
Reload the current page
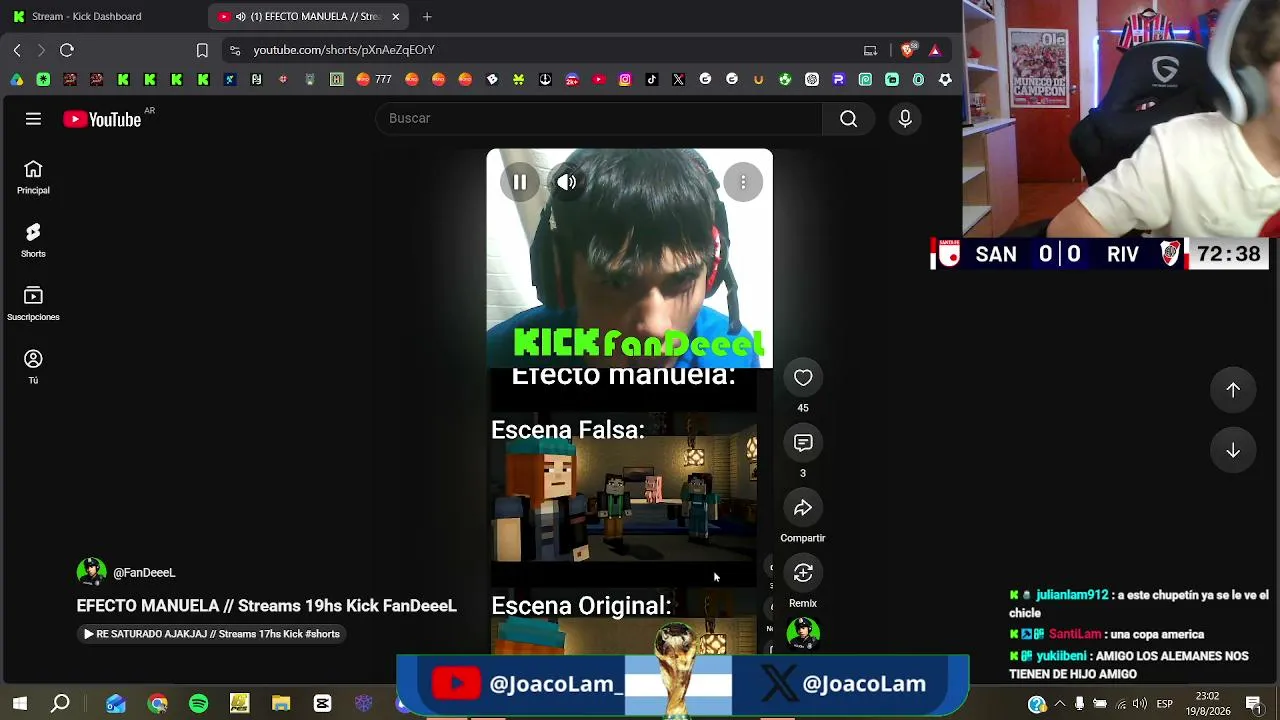[67, 50]
